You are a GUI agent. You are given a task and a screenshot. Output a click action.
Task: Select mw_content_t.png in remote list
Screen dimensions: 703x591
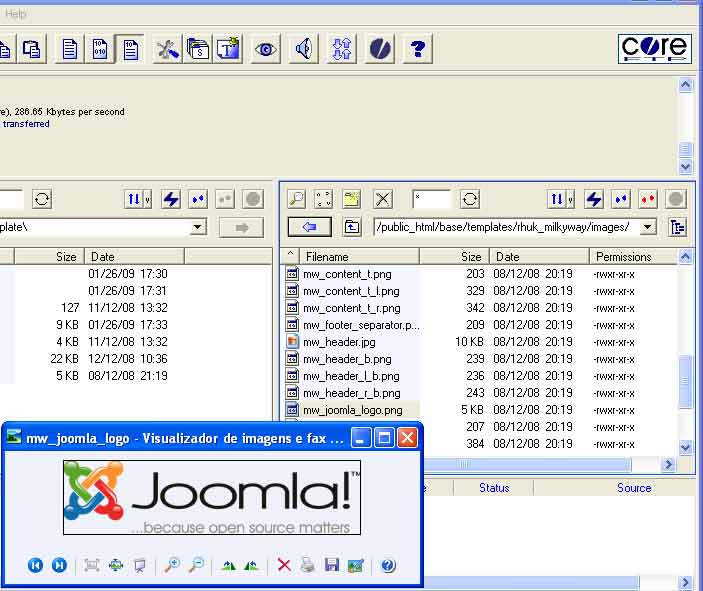pyautogui.click(x=347, y=274)
